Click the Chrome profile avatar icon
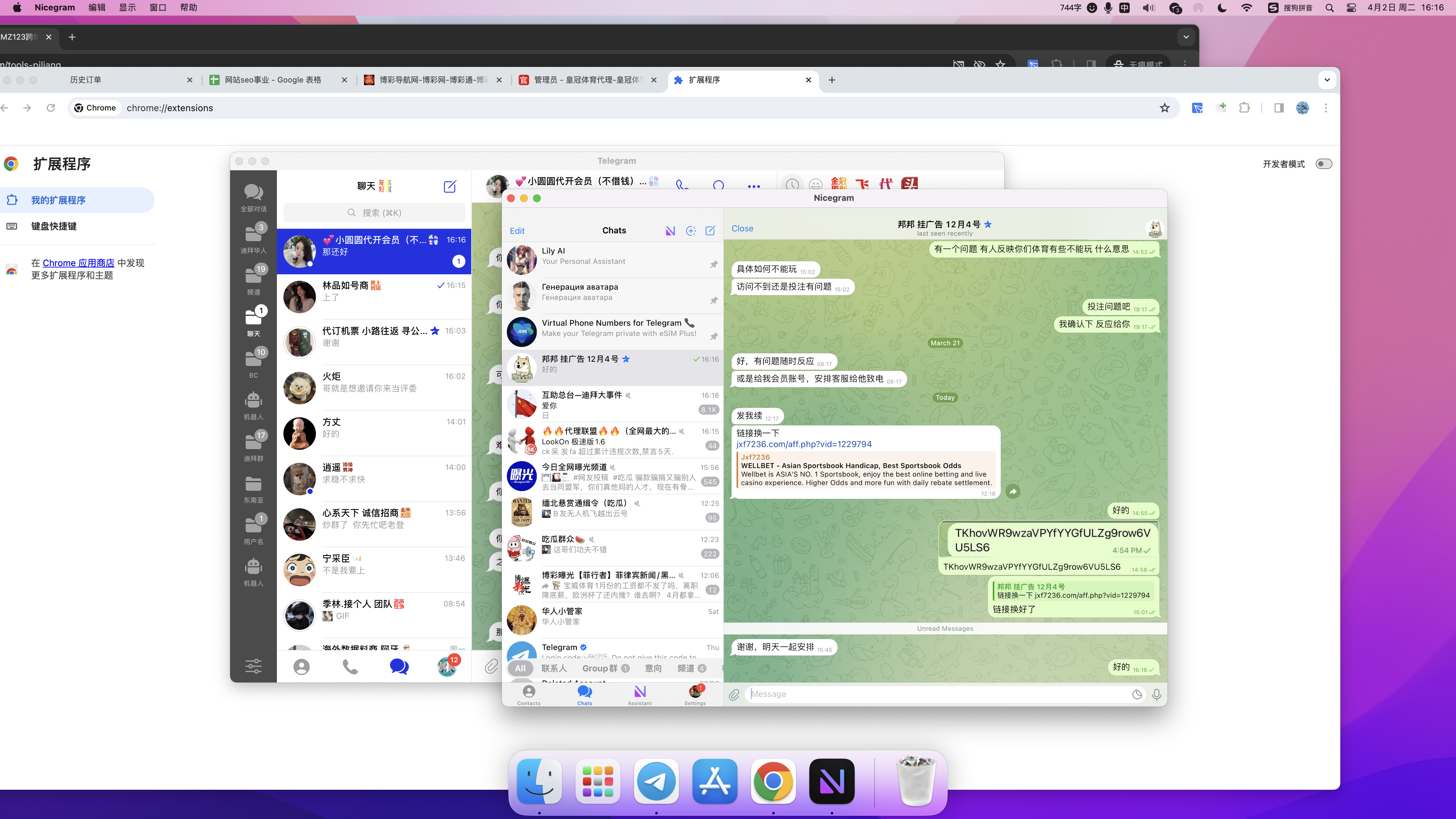 (x=1302, y=108)
